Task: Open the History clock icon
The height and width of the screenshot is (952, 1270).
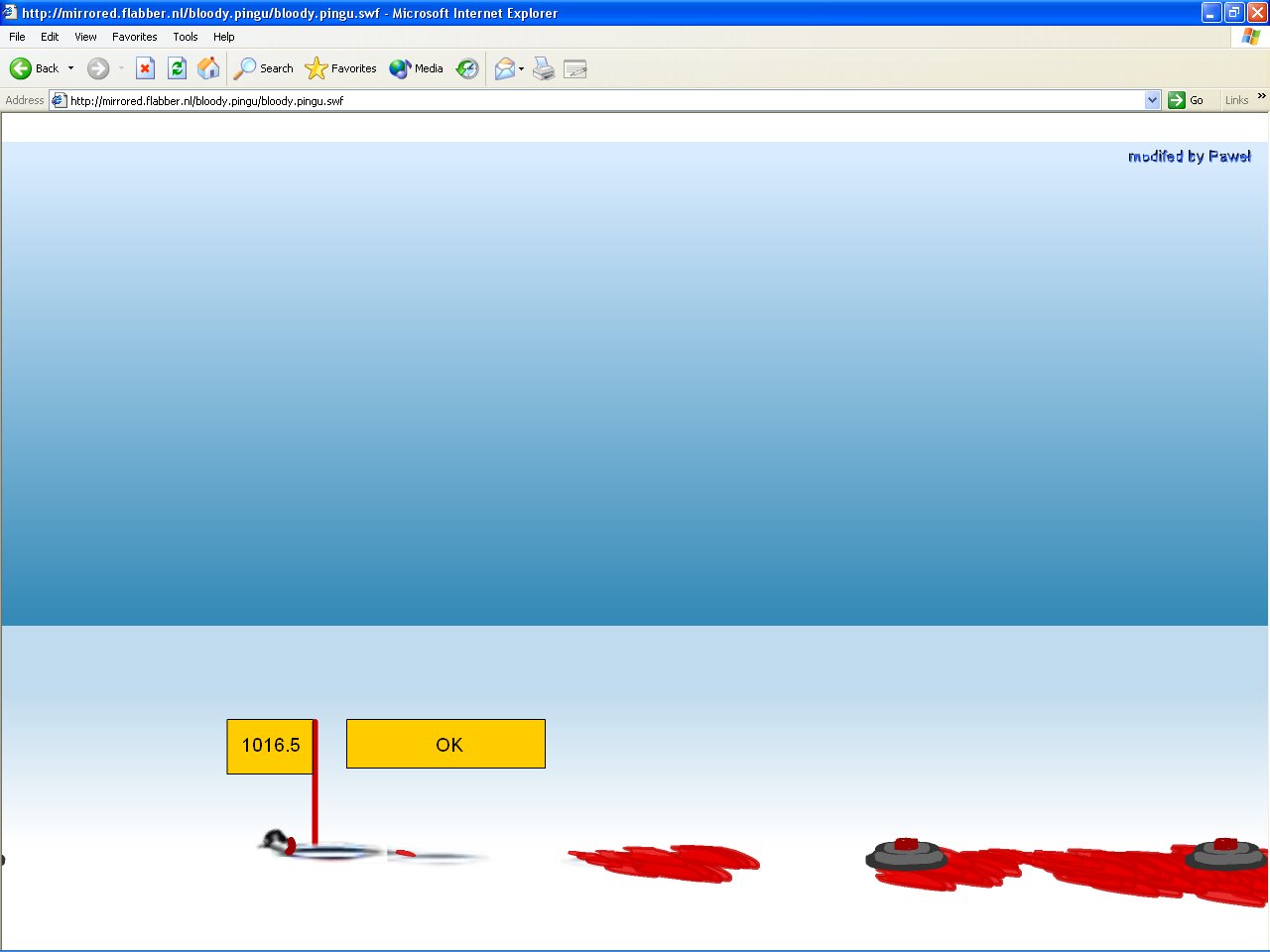Action: click(x=467, y=68)
